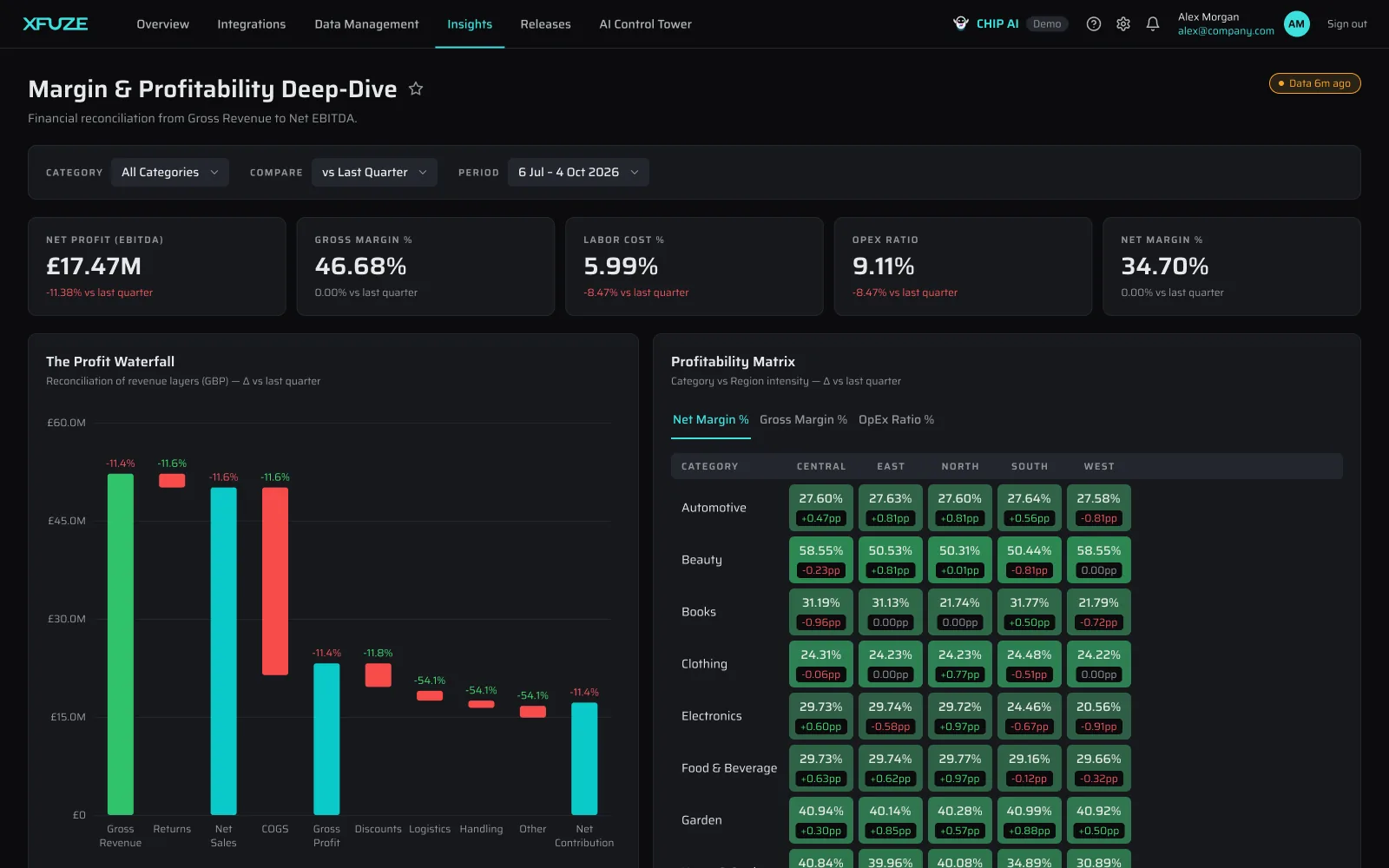The image size is (1389, 868).
Task: Open AI Control Tower page
Action: click(x=645, y=24)
